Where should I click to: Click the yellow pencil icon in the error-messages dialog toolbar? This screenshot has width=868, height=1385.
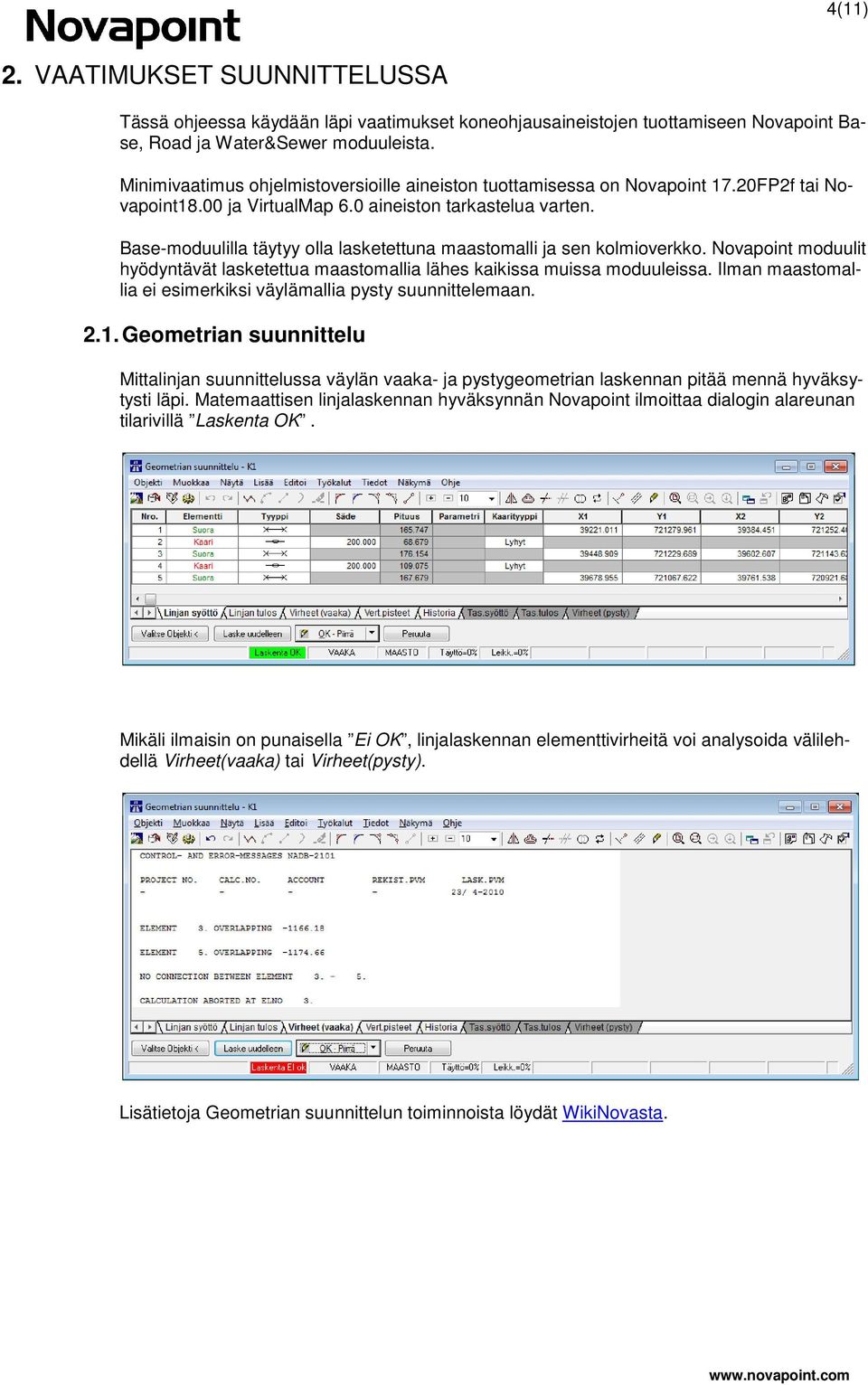tap(656, 839)
